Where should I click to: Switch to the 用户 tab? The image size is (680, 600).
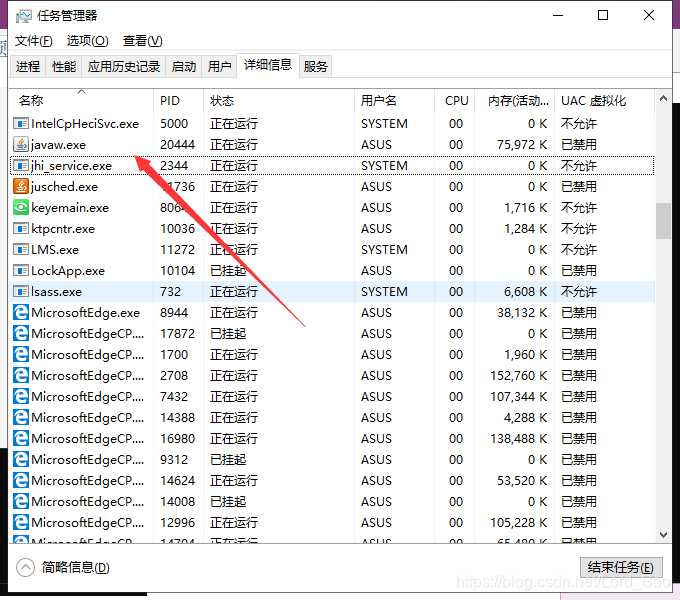pos(219,66)
